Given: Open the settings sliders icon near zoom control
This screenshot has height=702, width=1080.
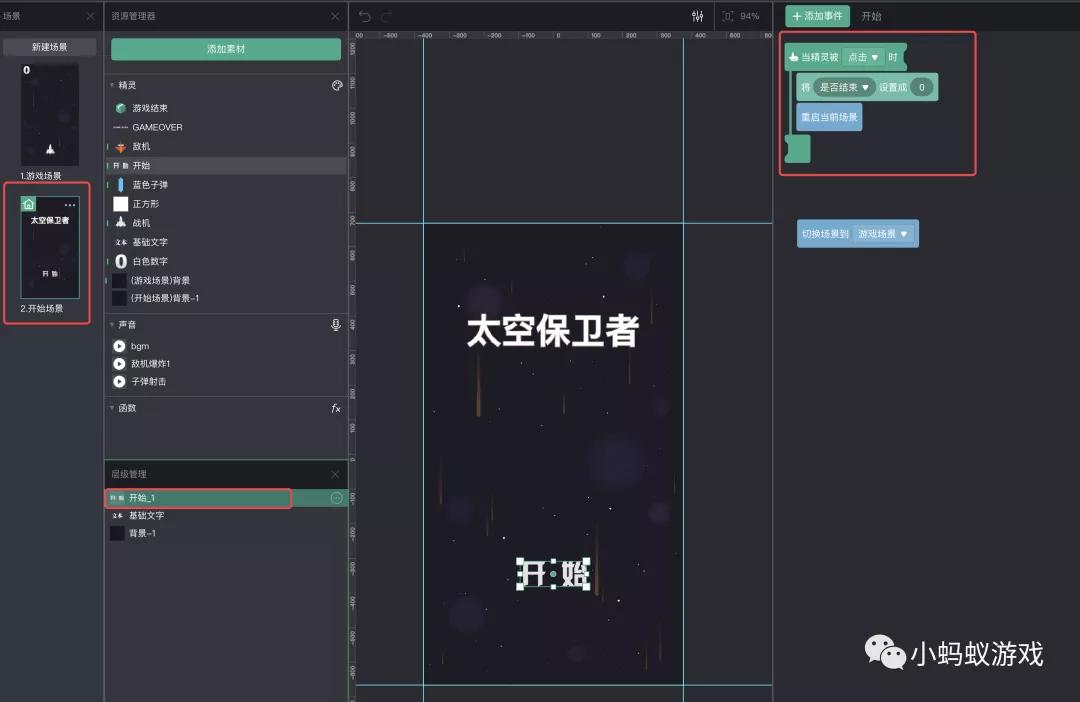Looking at the screenshot, I should (x=698, y=16).
